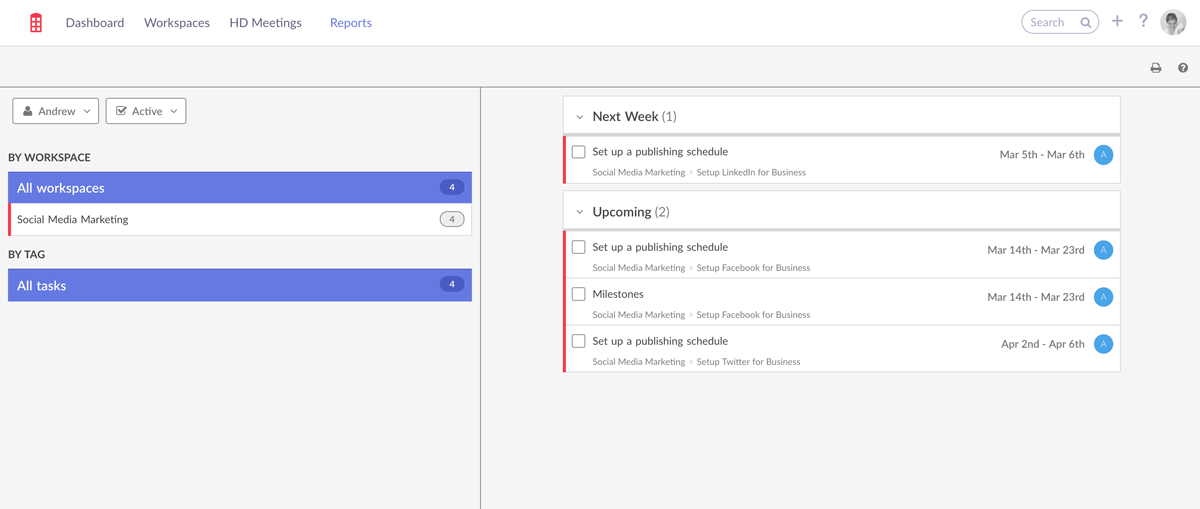Click the count badge on All tasks
The image size is (1200, 509).
pyautogui.click(x=452, y=285)
